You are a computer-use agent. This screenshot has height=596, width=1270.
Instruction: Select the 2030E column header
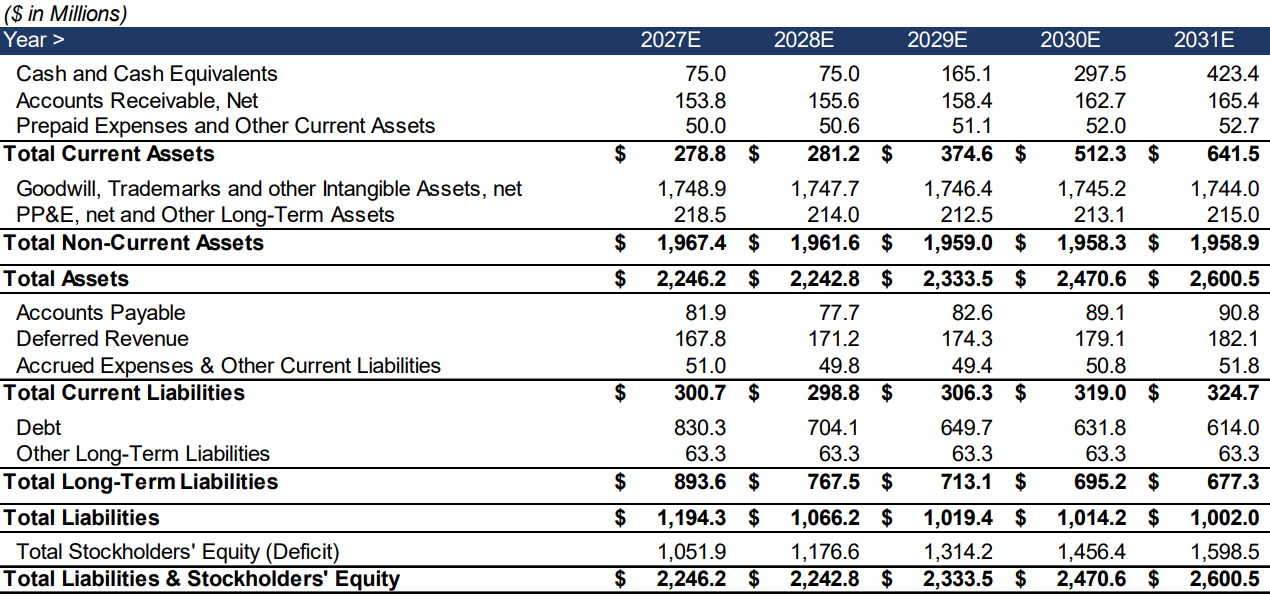point(1070,41)
